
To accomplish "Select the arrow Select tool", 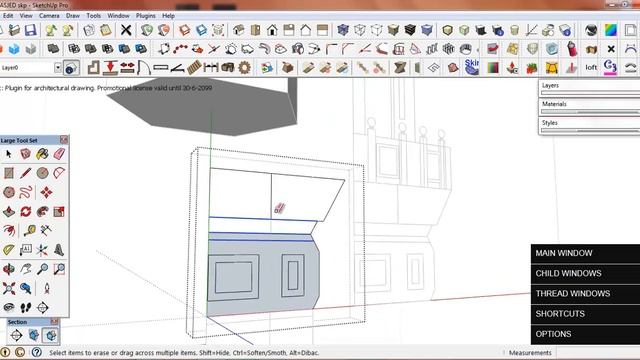I will 9,154.
